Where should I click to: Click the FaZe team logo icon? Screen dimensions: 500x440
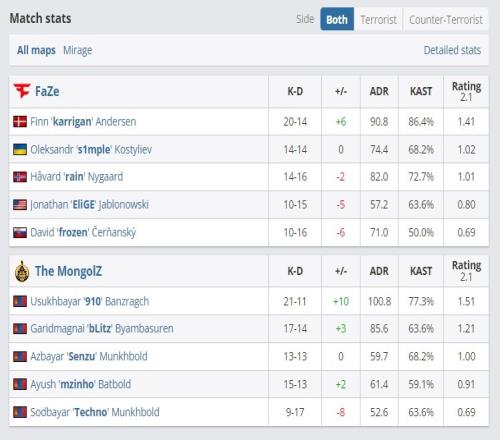point(22,91)
